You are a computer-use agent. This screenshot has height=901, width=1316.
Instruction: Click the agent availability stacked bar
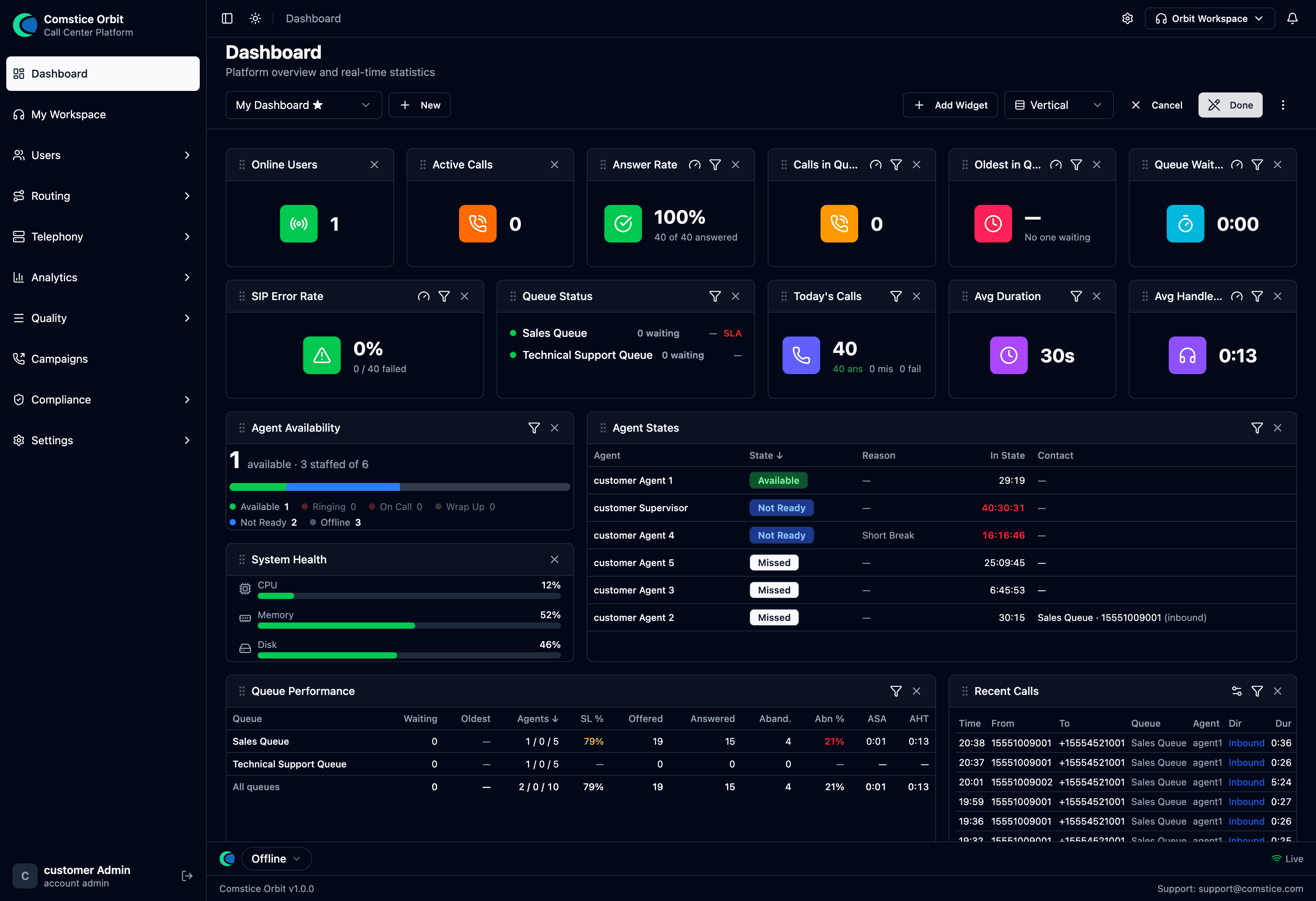(399, 487)
